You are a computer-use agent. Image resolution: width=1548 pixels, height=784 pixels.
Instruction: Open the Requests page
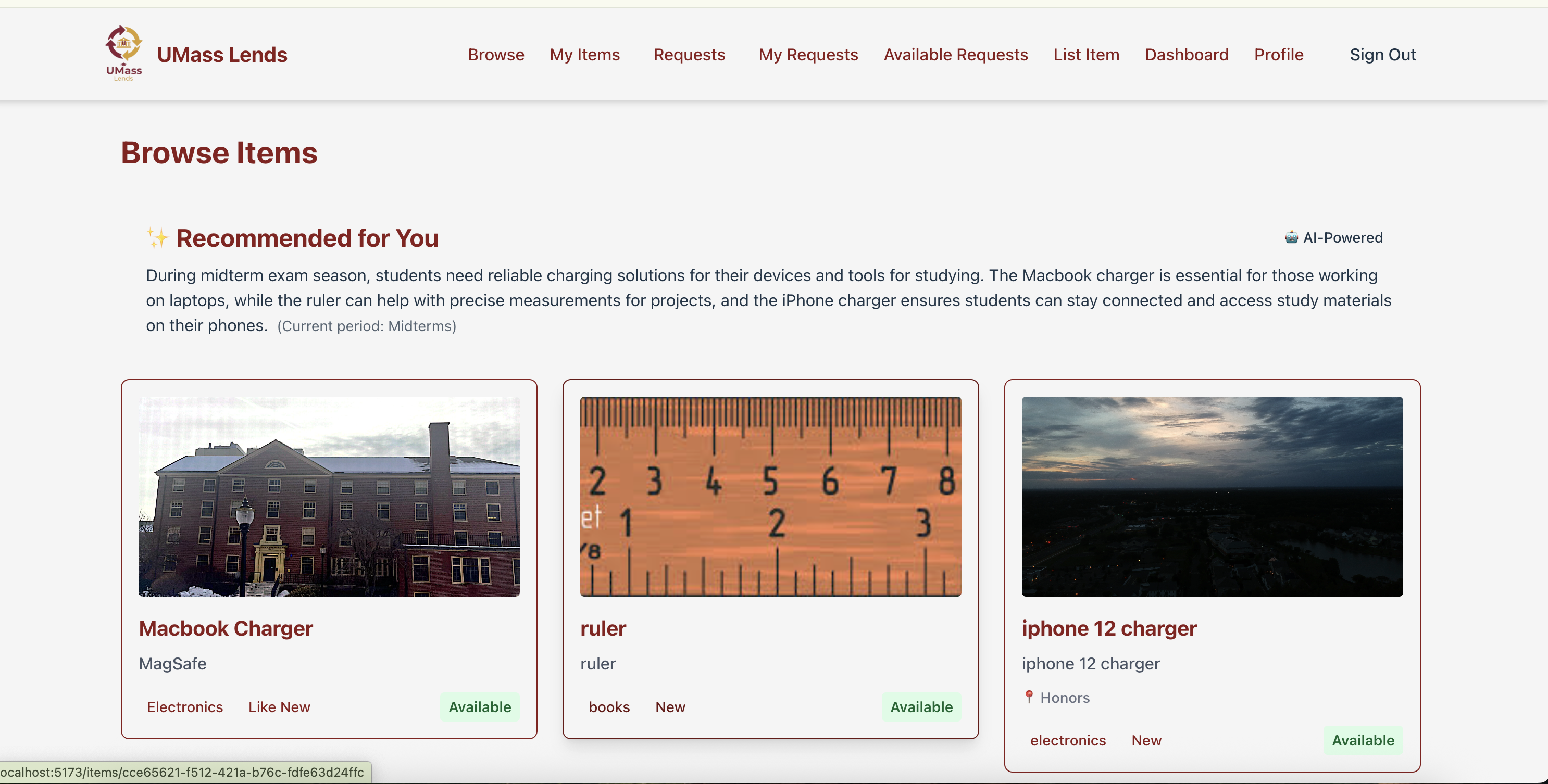(x=689, y=55)
